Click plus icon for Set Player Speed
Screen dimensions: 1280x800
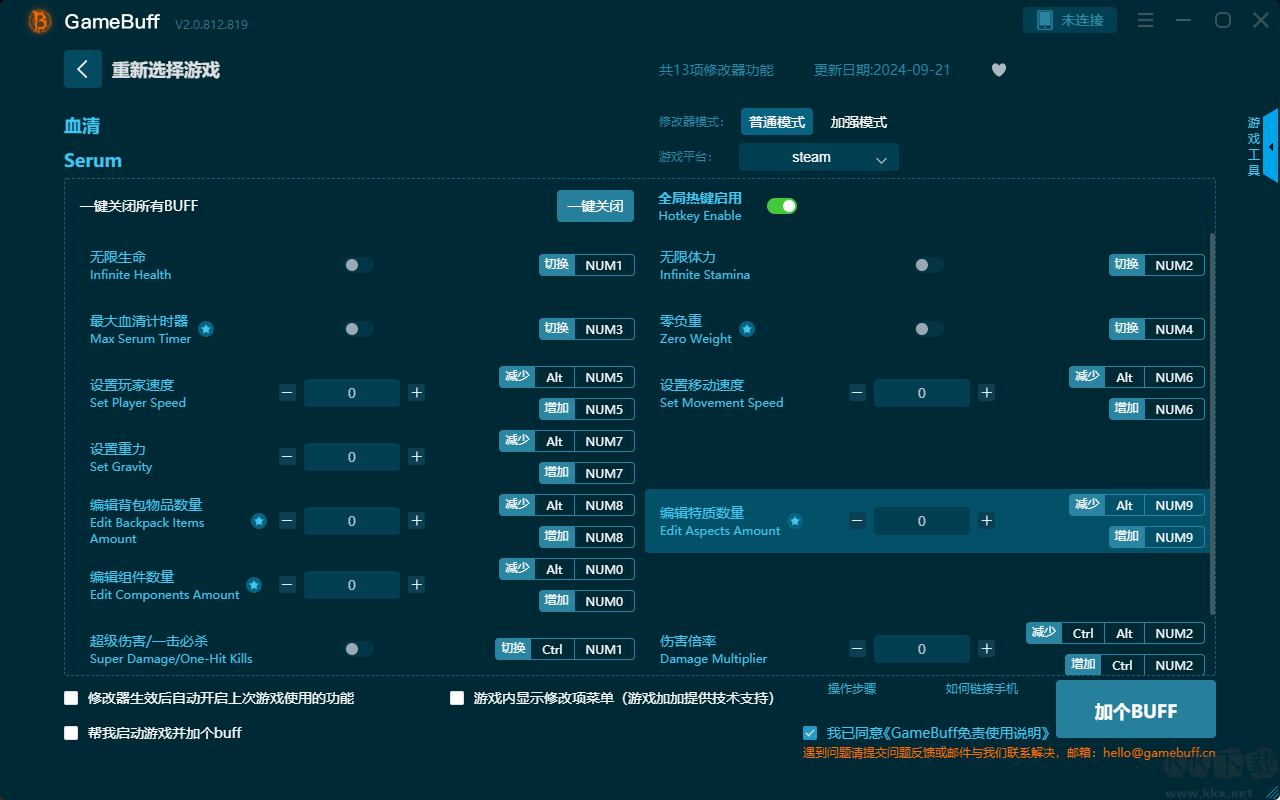click(x=417, y=393)
